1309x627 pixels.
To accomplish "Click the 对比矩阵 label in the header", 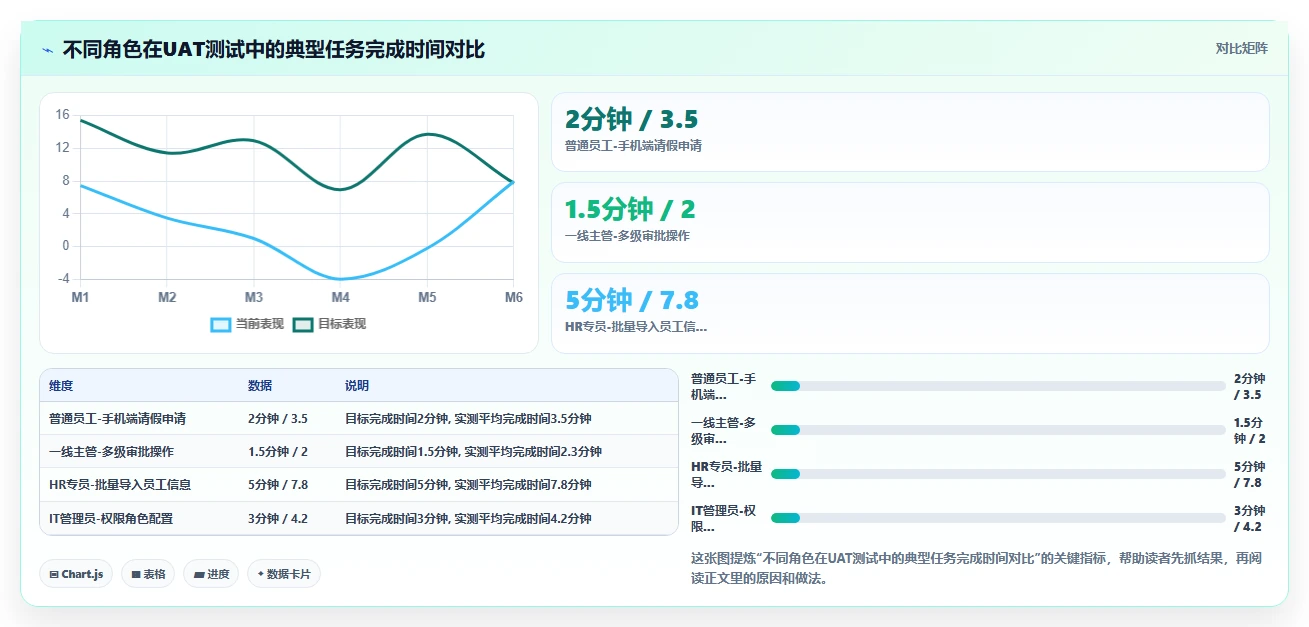I will 1241,48.
